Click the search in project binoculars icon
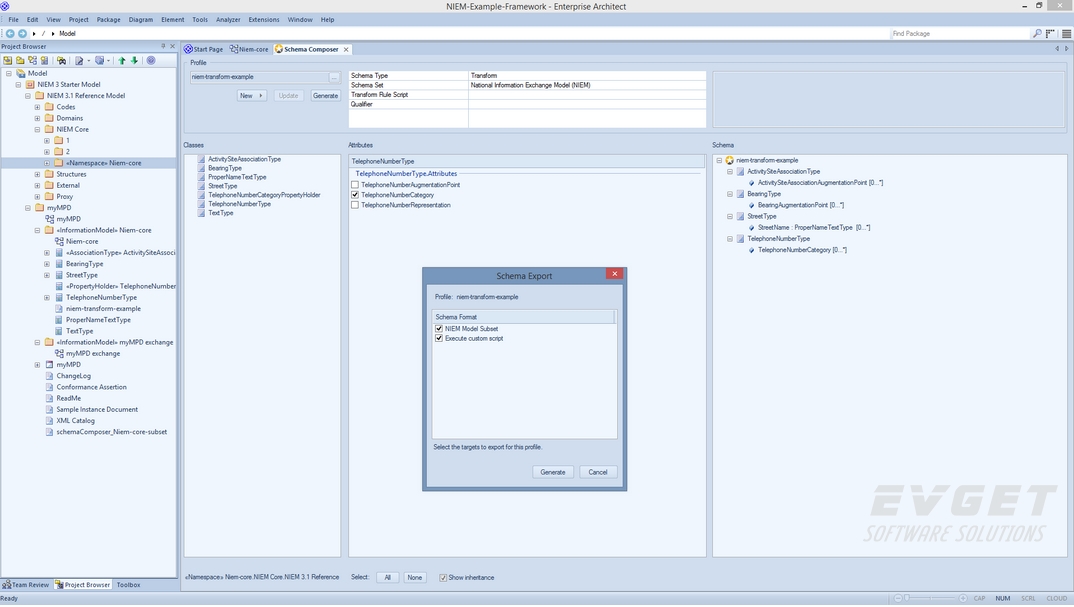This screenshot has width=1074, height=607. click(x=61, y=60)
